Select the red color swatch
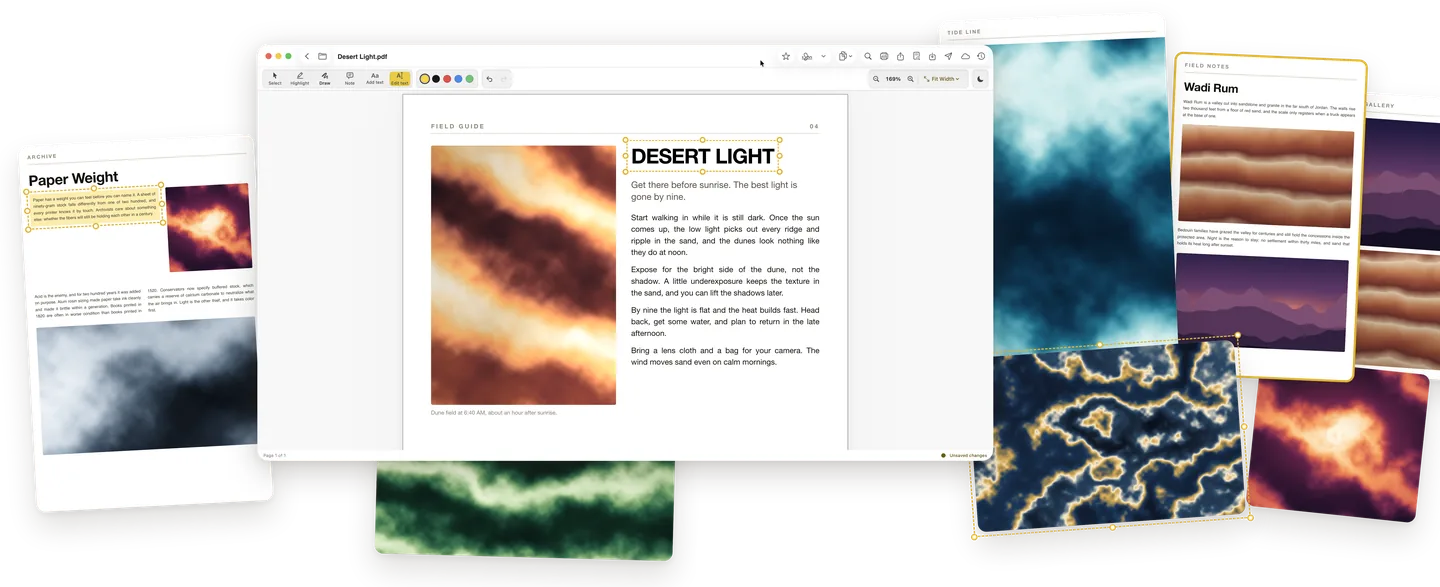The height and width of the screenshot is (587, 1440). (447, 79)
